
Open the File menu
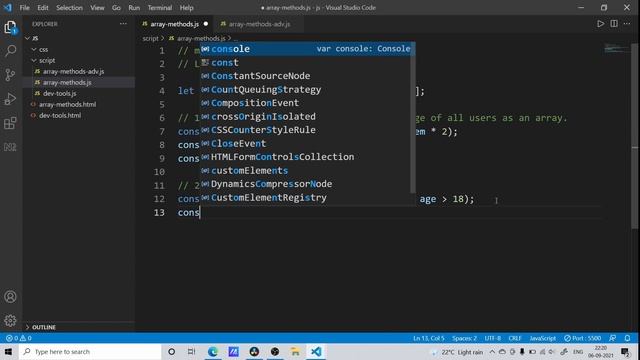24,7
